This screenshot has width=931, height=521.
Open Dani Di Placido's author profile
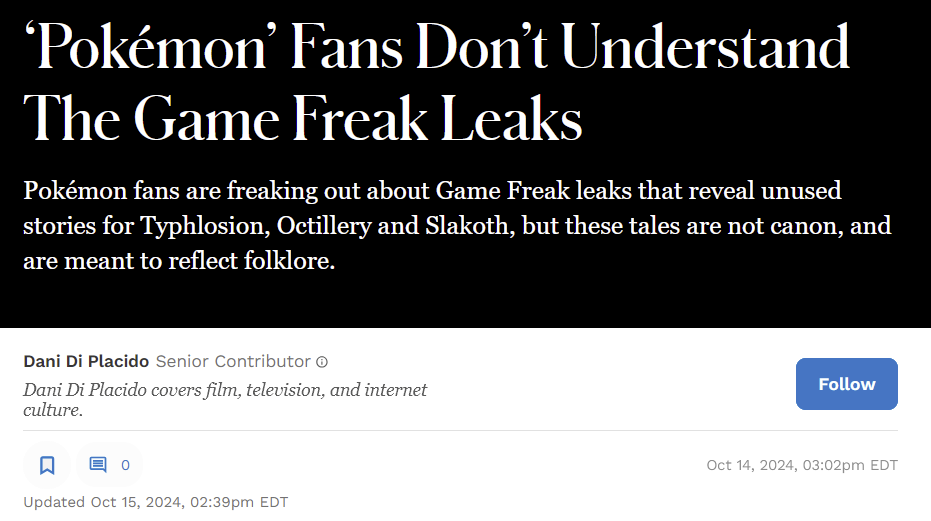coord(86,361)
